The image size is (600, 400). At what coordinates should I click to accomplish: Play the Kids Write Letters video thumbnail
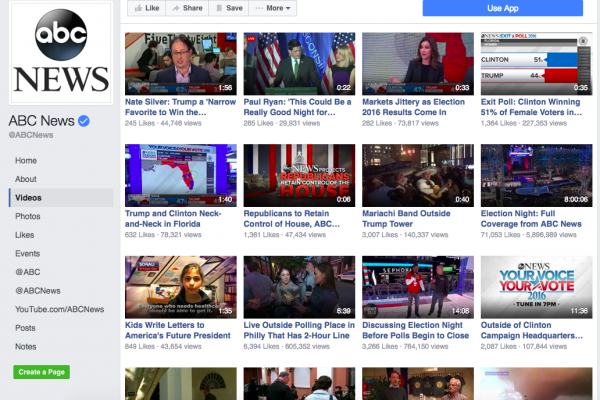tap(181, 287)
